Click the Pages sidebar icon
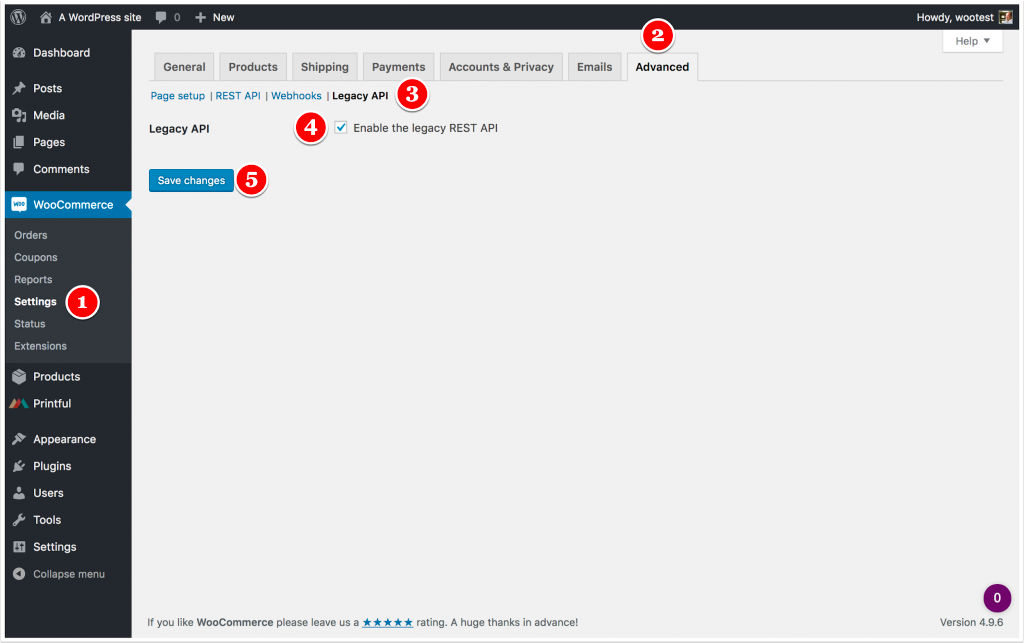 18,142
